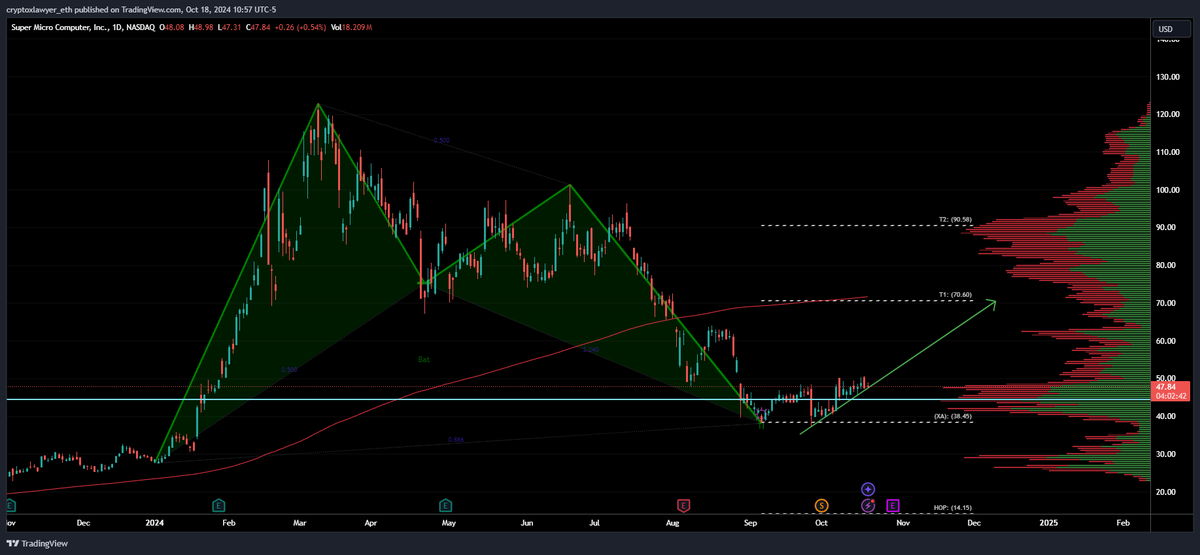Click the +0.26 (+0.54%) change value
This screenshot has width=1200, height=555.
(x=299, y=27)
